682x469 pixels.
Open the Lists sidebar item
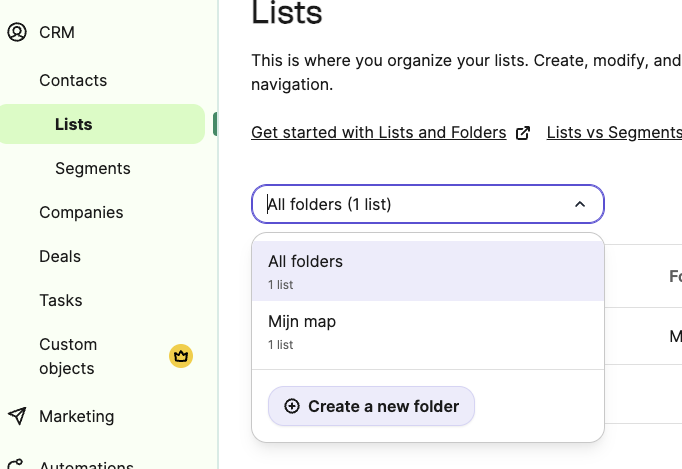point(74,124)
